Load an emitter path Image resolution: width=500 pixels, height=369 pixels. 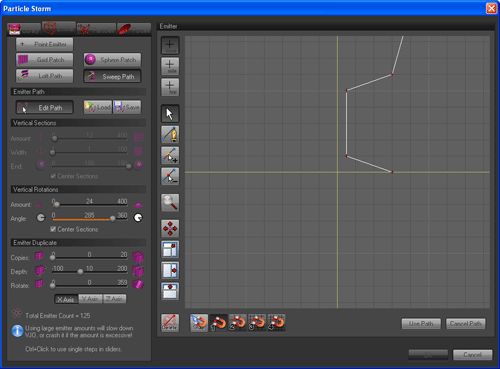[x=98, y=107]
